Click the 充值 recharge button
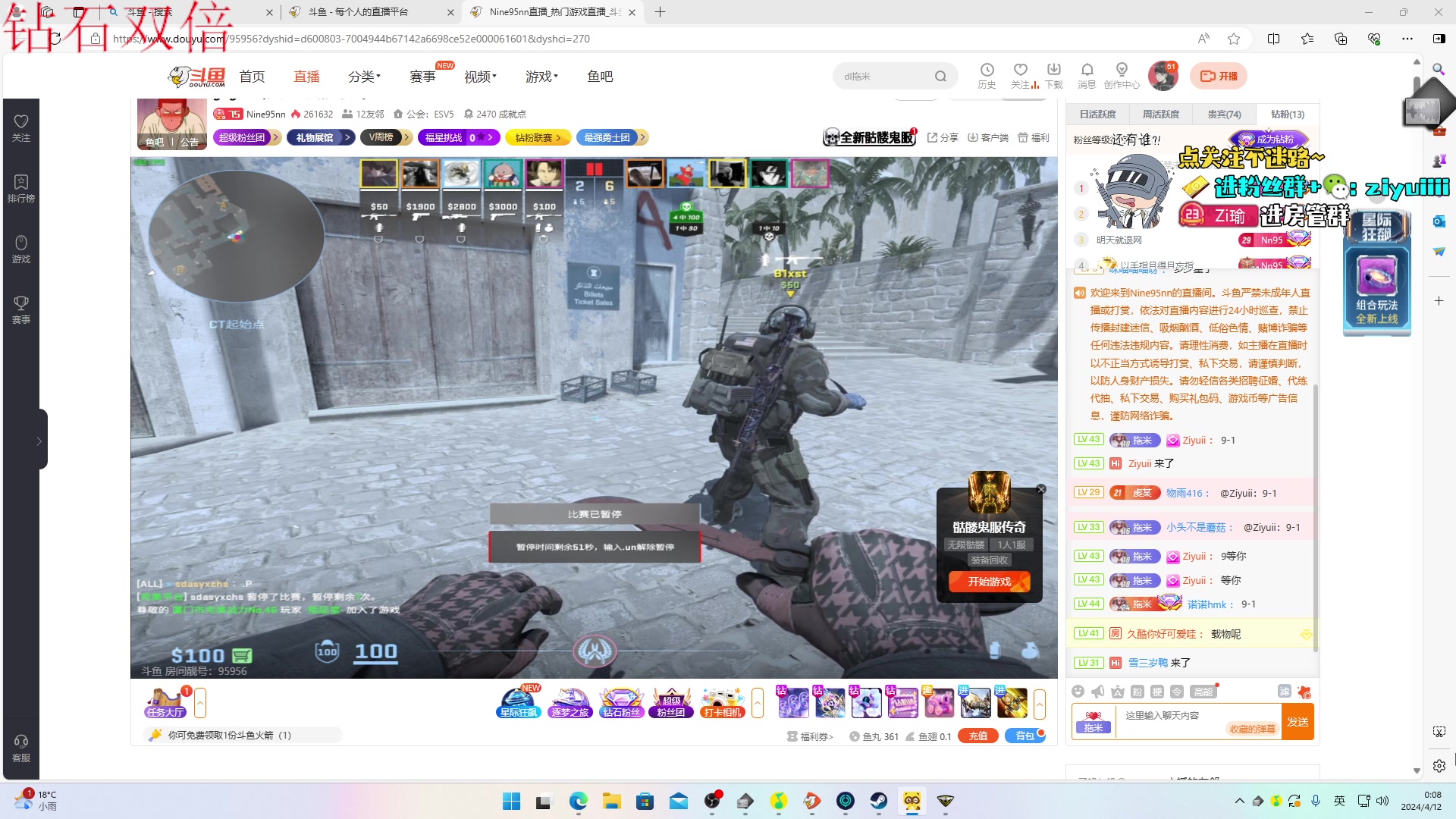The height and width of the screenshot is (819, 1456). [978, 736]
